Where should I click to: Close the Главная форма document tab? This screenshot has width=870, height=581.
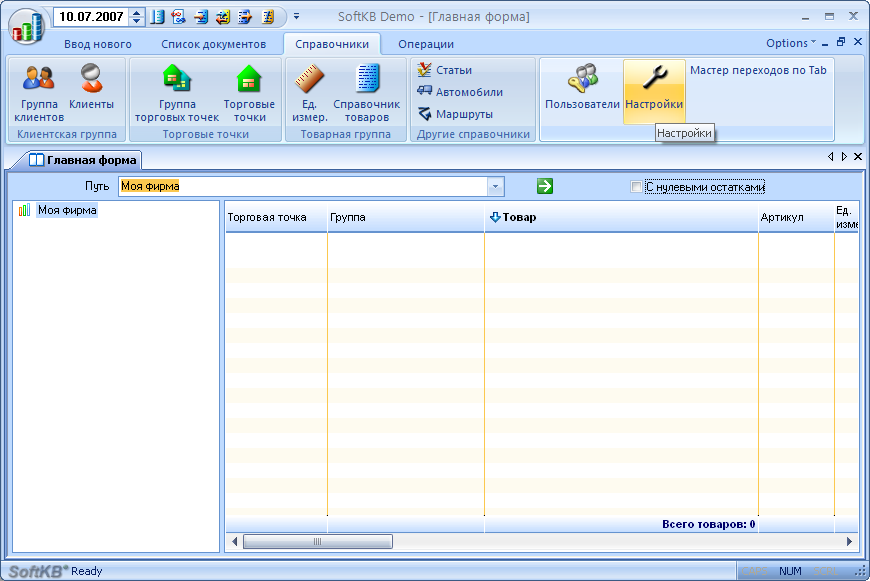858,156
